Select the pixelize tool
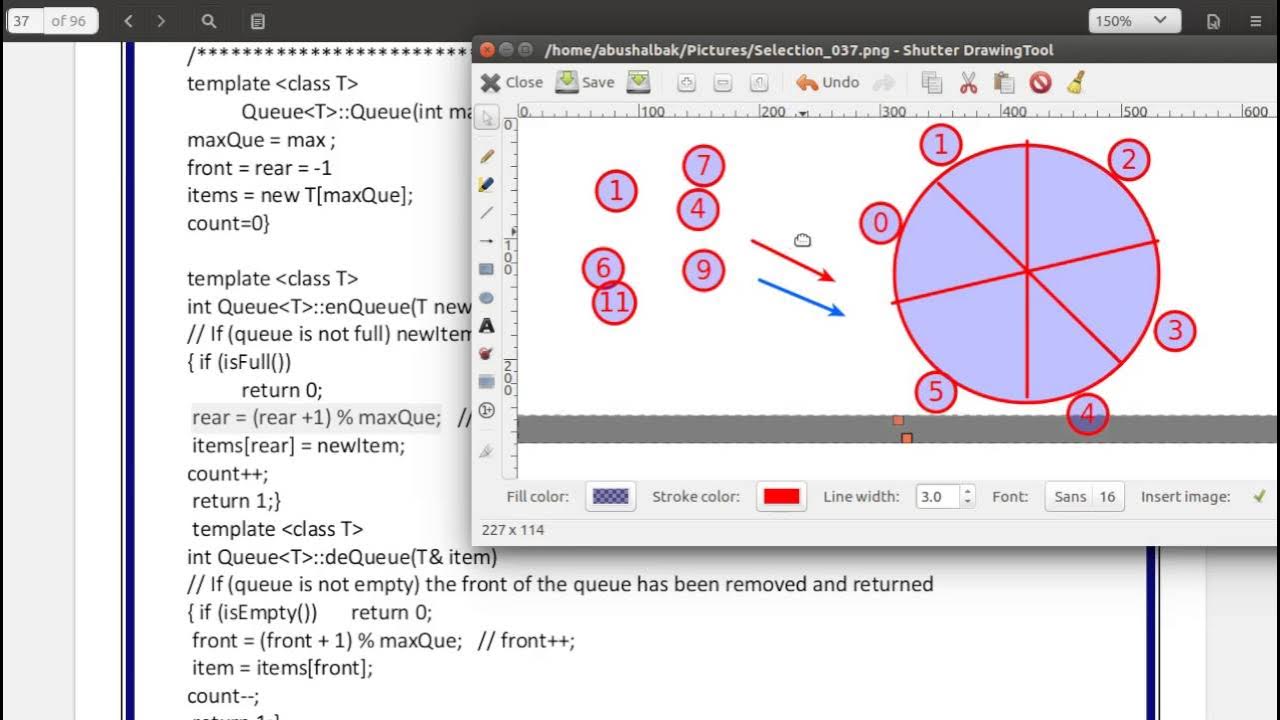The height and width of the screenshot is (720, 1280). [487, 382]
